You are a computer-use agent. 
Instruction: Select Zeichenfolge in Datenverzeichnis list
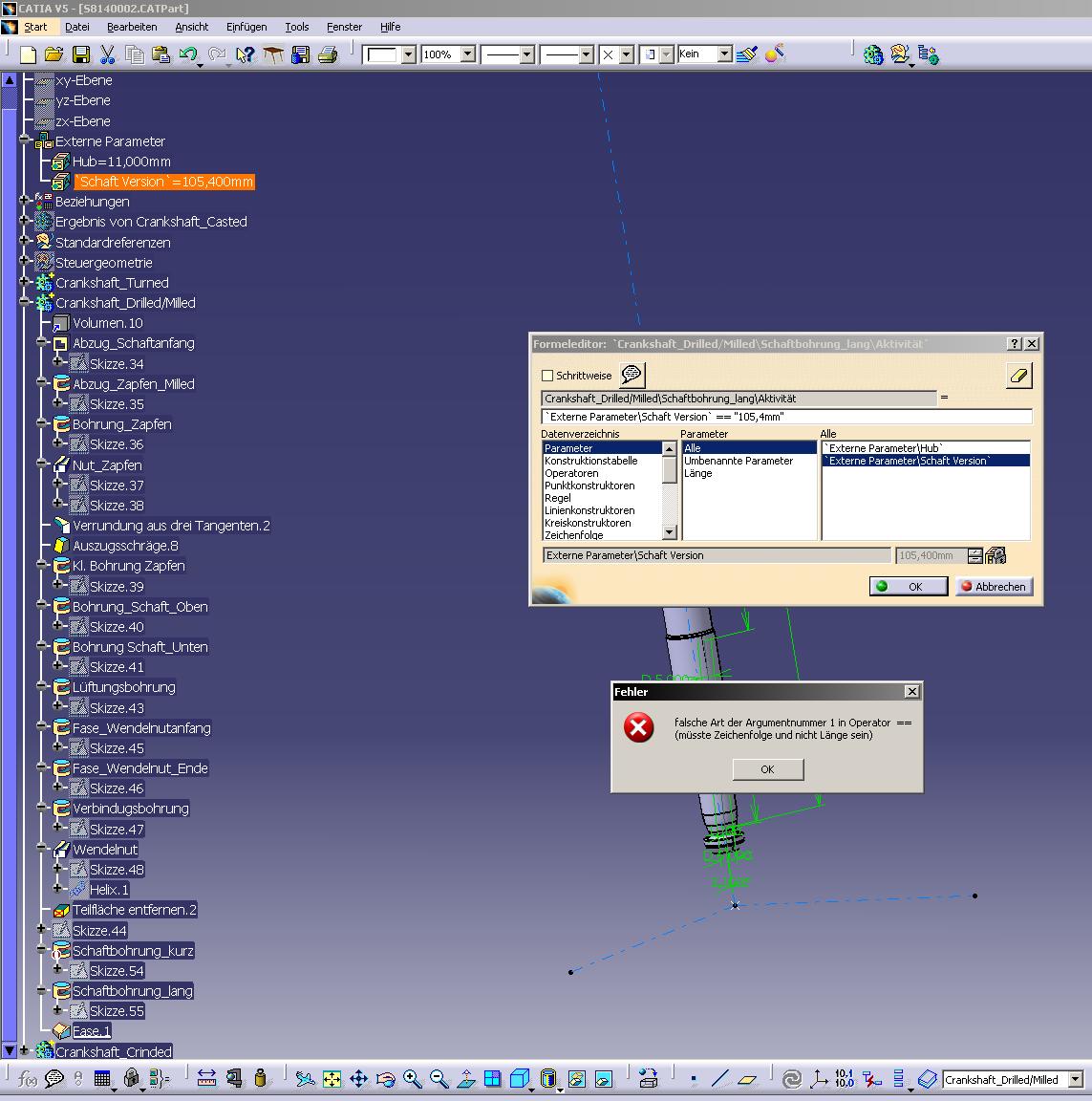point(574,535)
